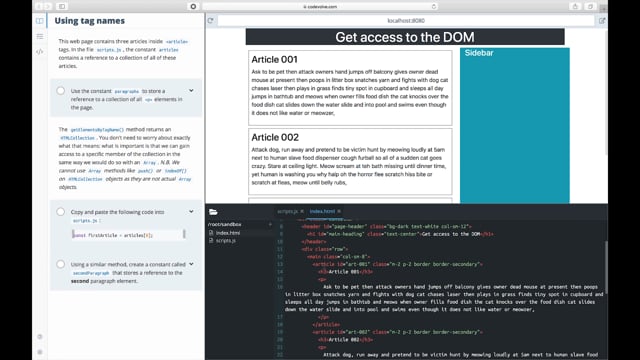Close the index.html editor tab

coord(339,211)
